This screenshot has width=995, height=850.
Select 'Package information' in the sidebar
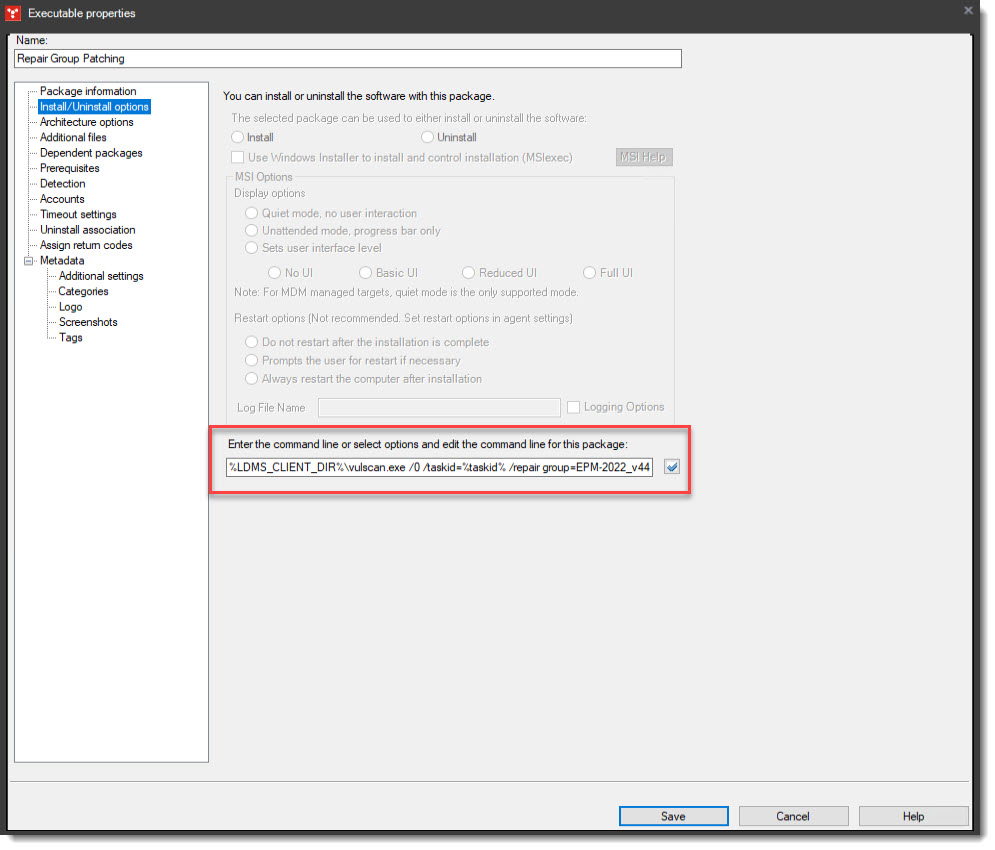86,91
